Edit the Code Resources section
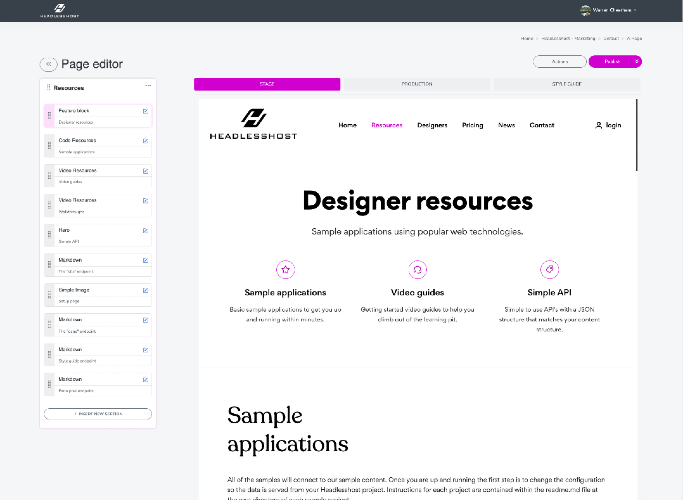This screenshot has height=500, width=683. pyautogui.click(x=145, y=141)
